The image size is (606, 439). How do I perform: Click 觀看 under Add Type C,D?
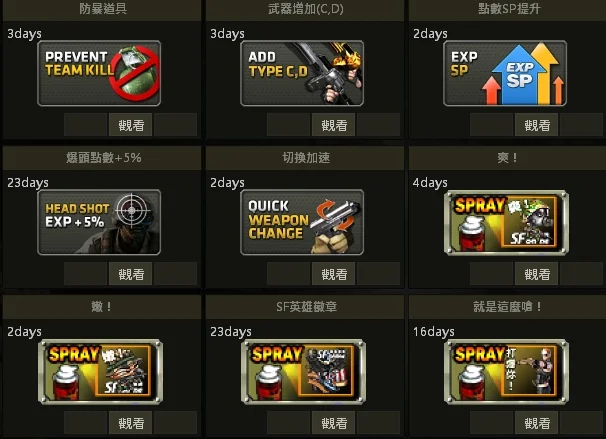[334, 125]
